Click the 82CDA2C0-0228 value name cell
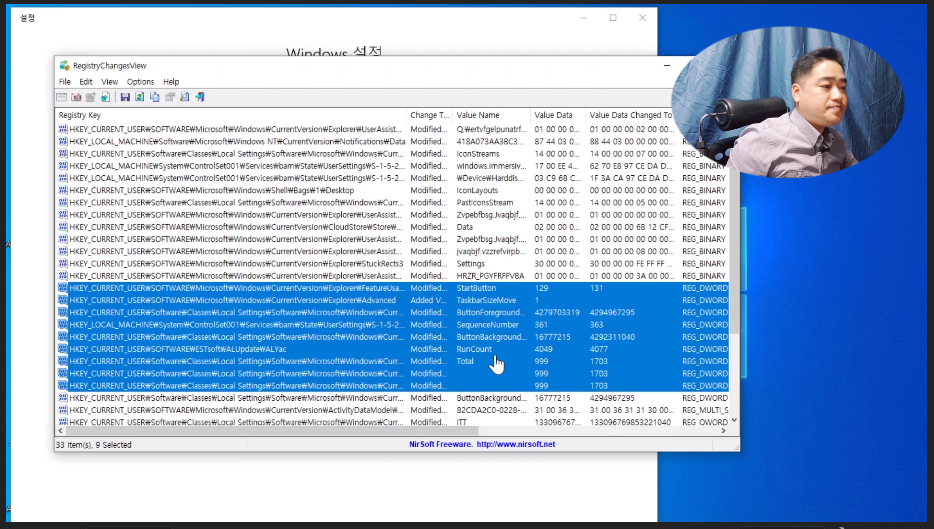The height and width of the screenshot is (529, 934). click(x=491, y=410)
